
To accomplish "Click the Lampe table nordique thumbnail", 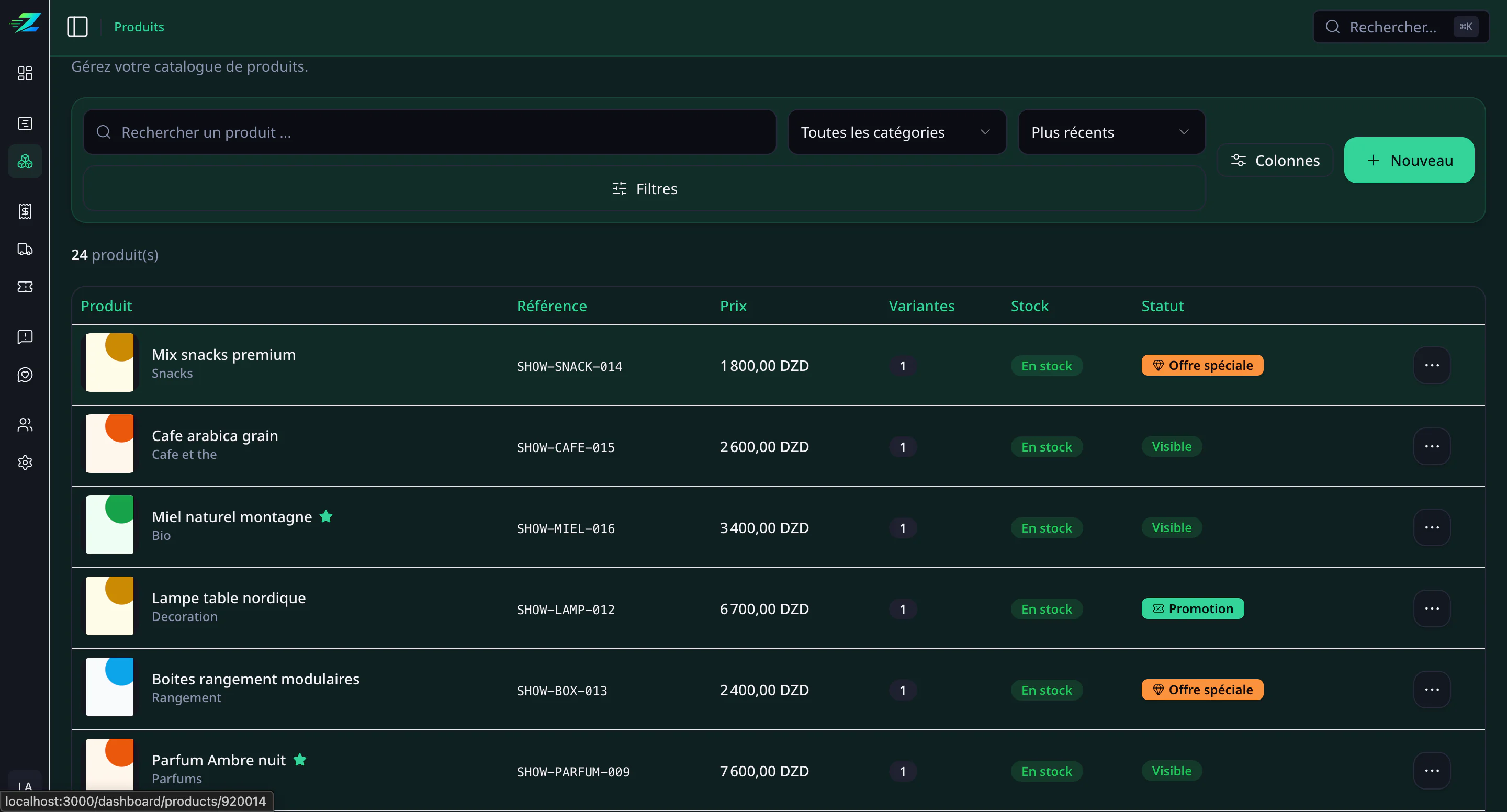I will click(110, 606).
